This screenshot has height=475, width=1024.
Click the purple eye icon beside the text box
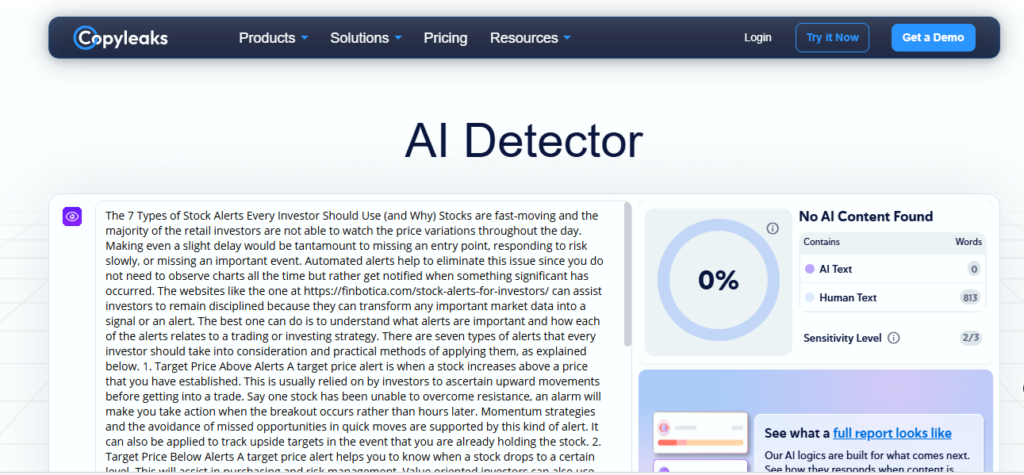[72, 216]
